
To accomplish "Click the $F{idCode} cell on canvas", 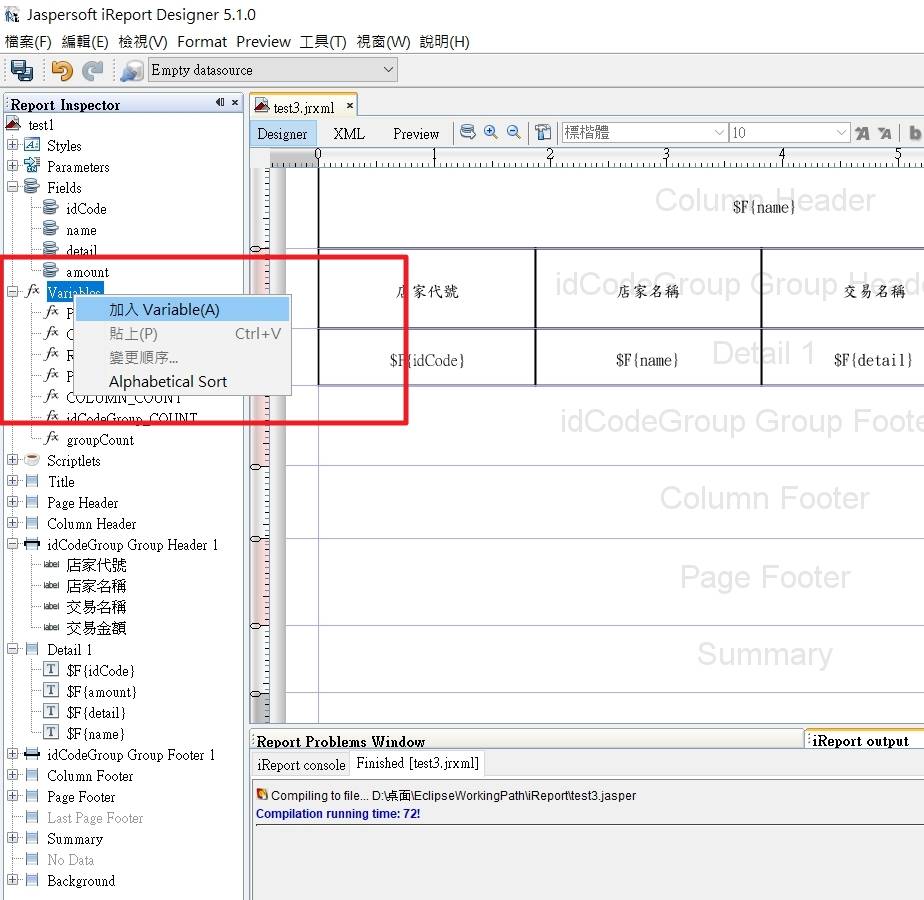I will click(427, 360).
